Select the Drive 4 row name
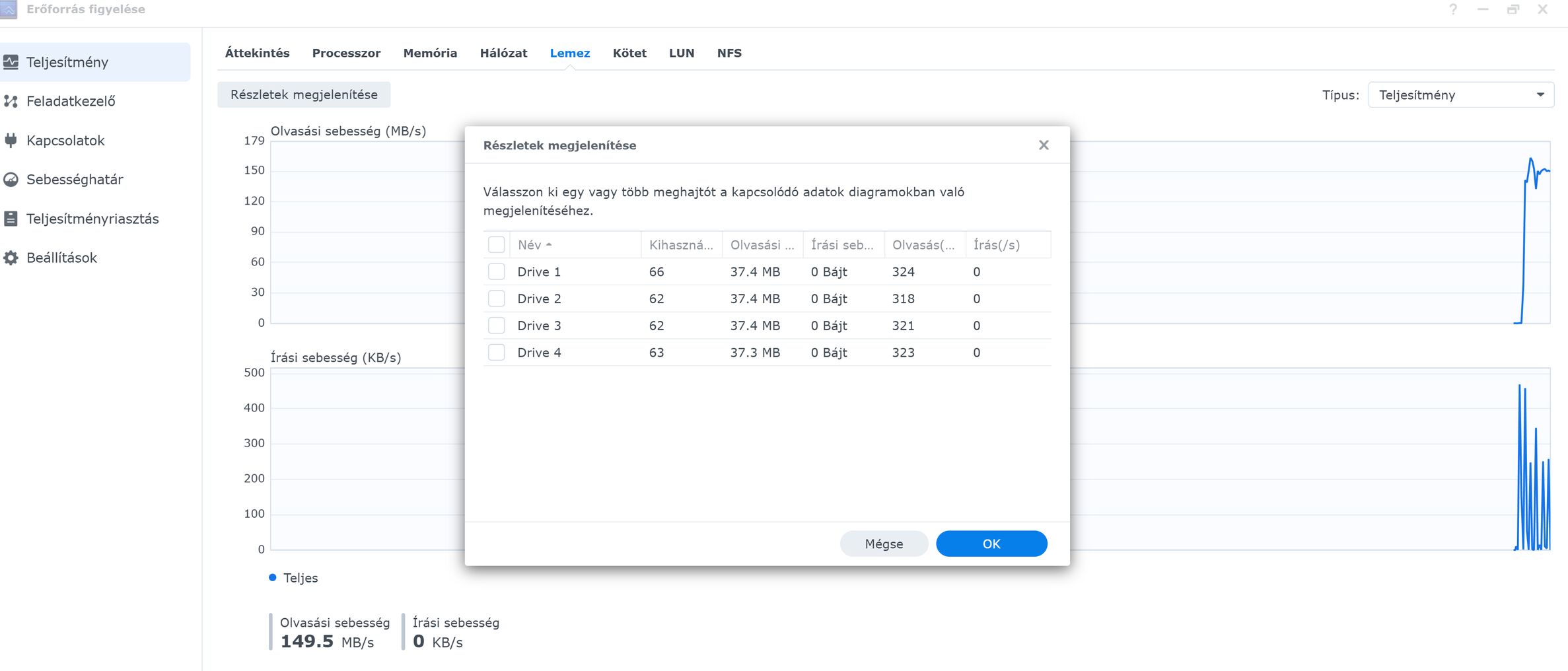The width and height of the screenshot is (1568, 671). coord(539,353)
